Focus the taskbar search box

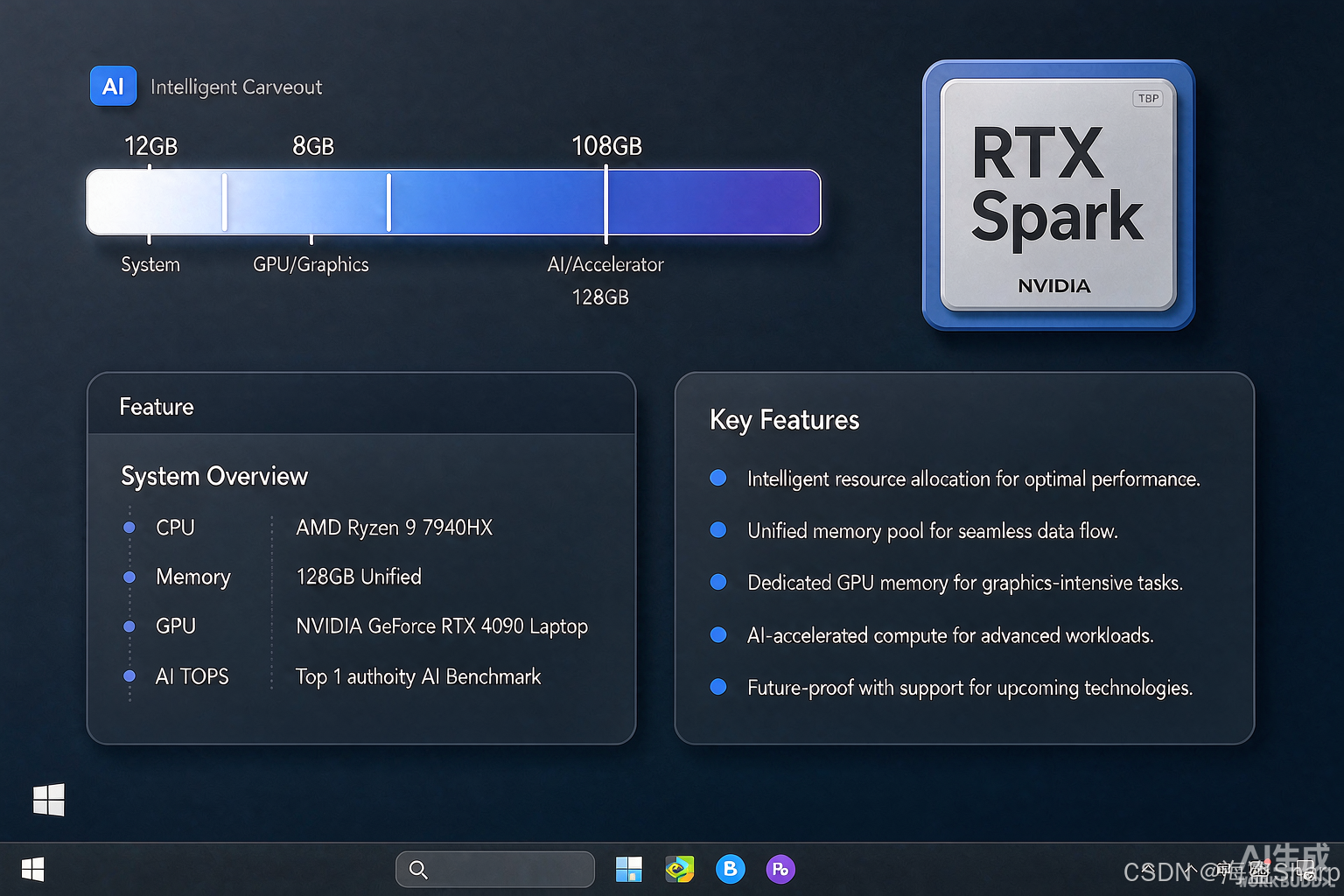(x=495, y=870)
